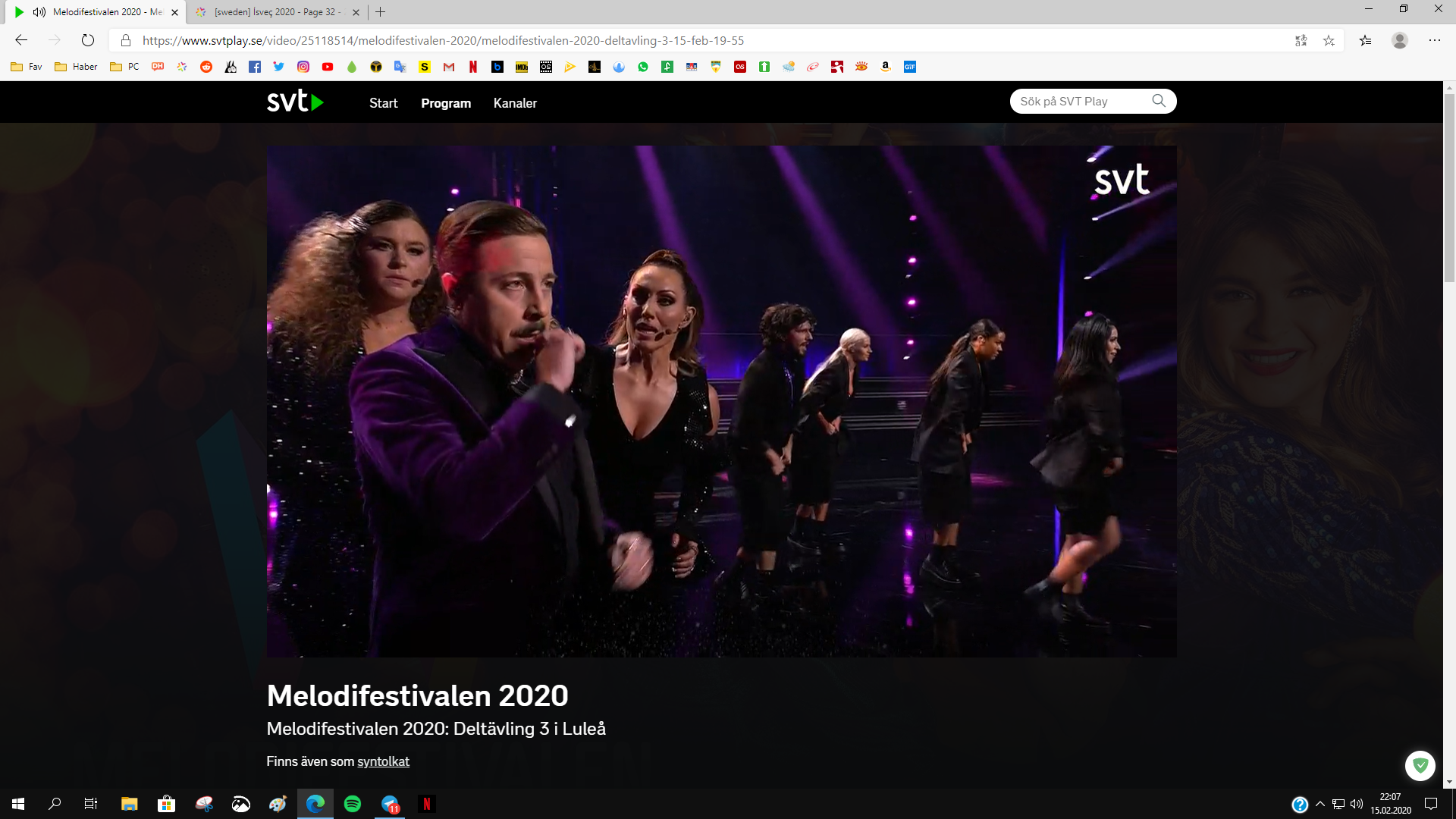The width and height of the screenshot is (1456, 819).
Task: Open the syntolkat link
Action: pyautogui.click(x=383, y=761)
